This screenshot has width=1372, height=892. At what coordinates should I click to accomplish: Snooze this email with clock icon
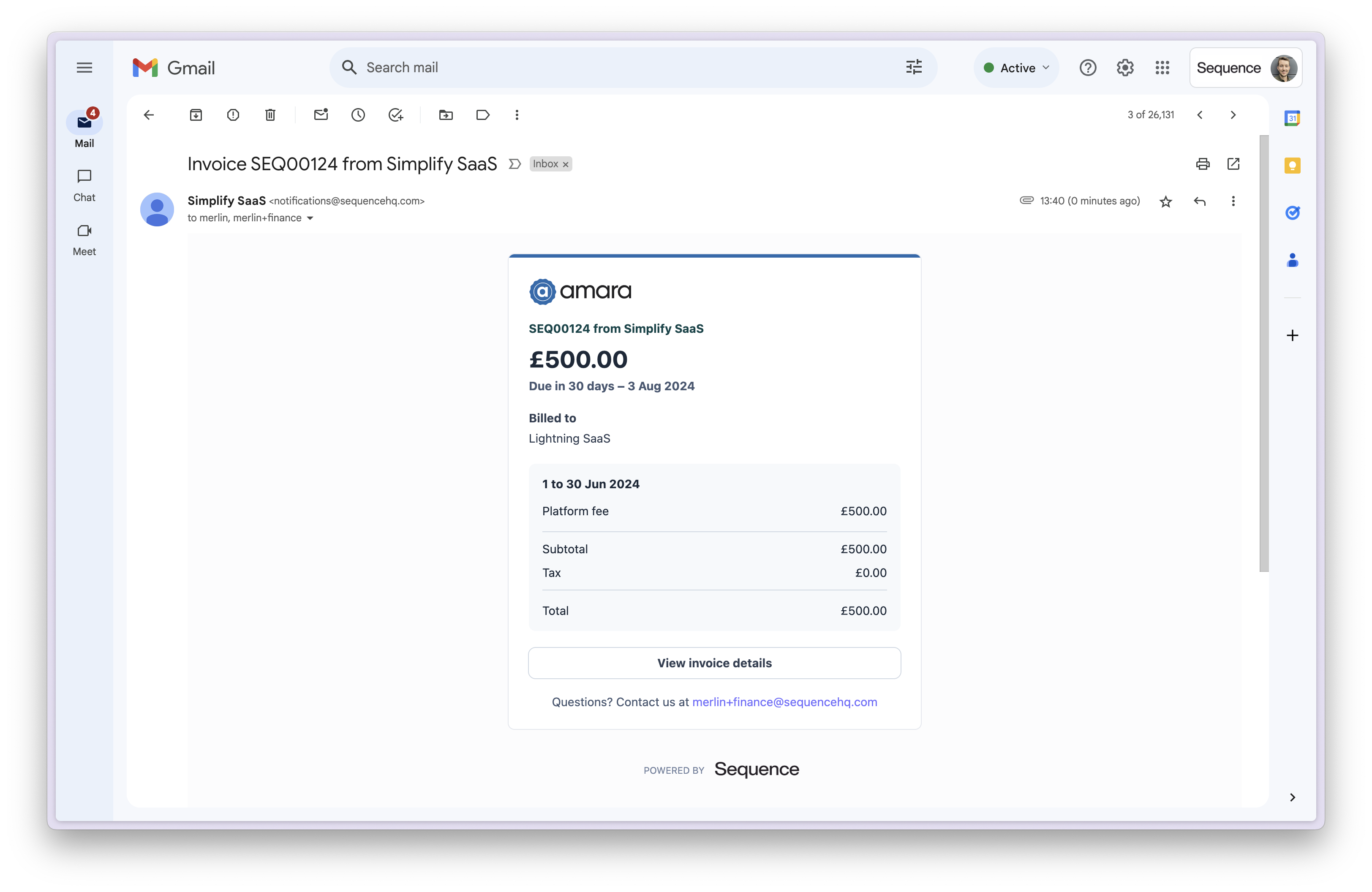tap(358, 115)
